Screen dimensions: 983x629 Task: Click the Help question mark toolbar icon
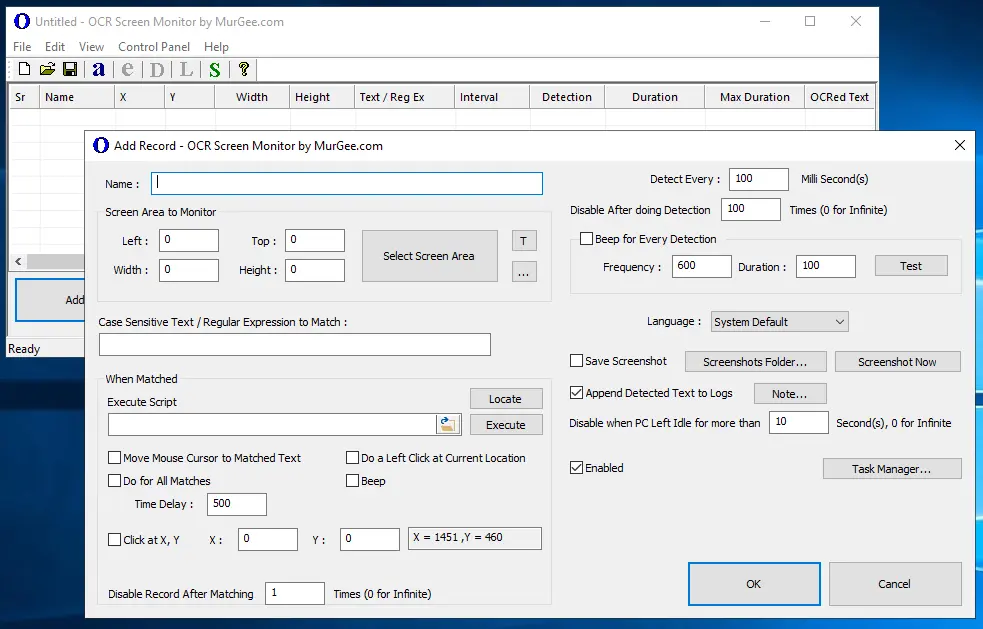(x=244, y=69)
